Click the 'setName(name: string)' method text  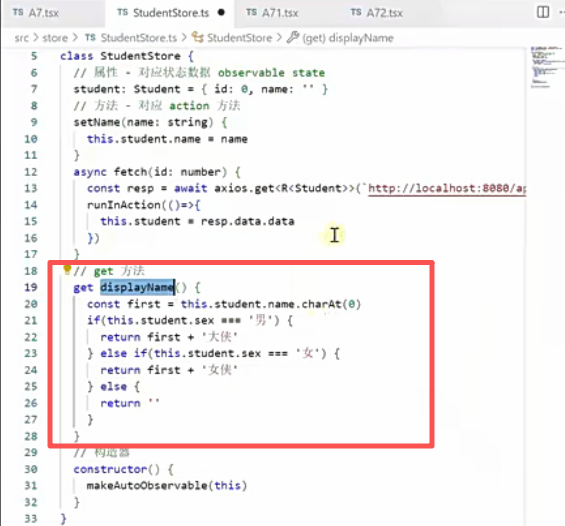(143, 122)
